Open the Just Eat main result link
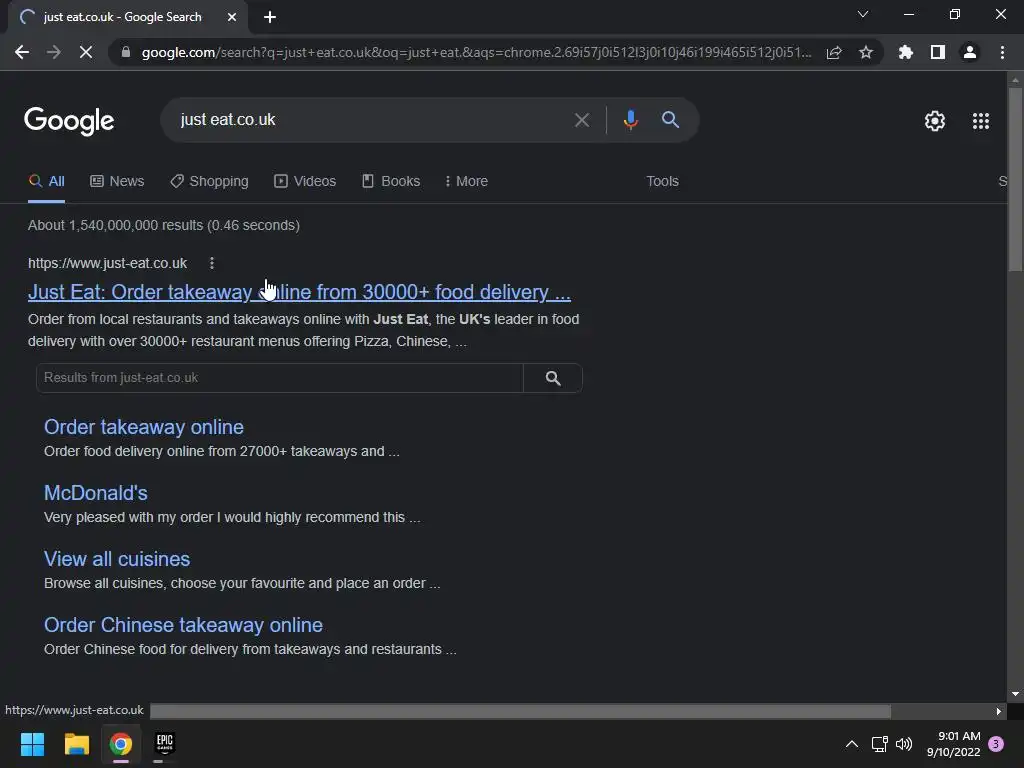The height and width of the screenshot is (768, 1024). tap(299, 292)
